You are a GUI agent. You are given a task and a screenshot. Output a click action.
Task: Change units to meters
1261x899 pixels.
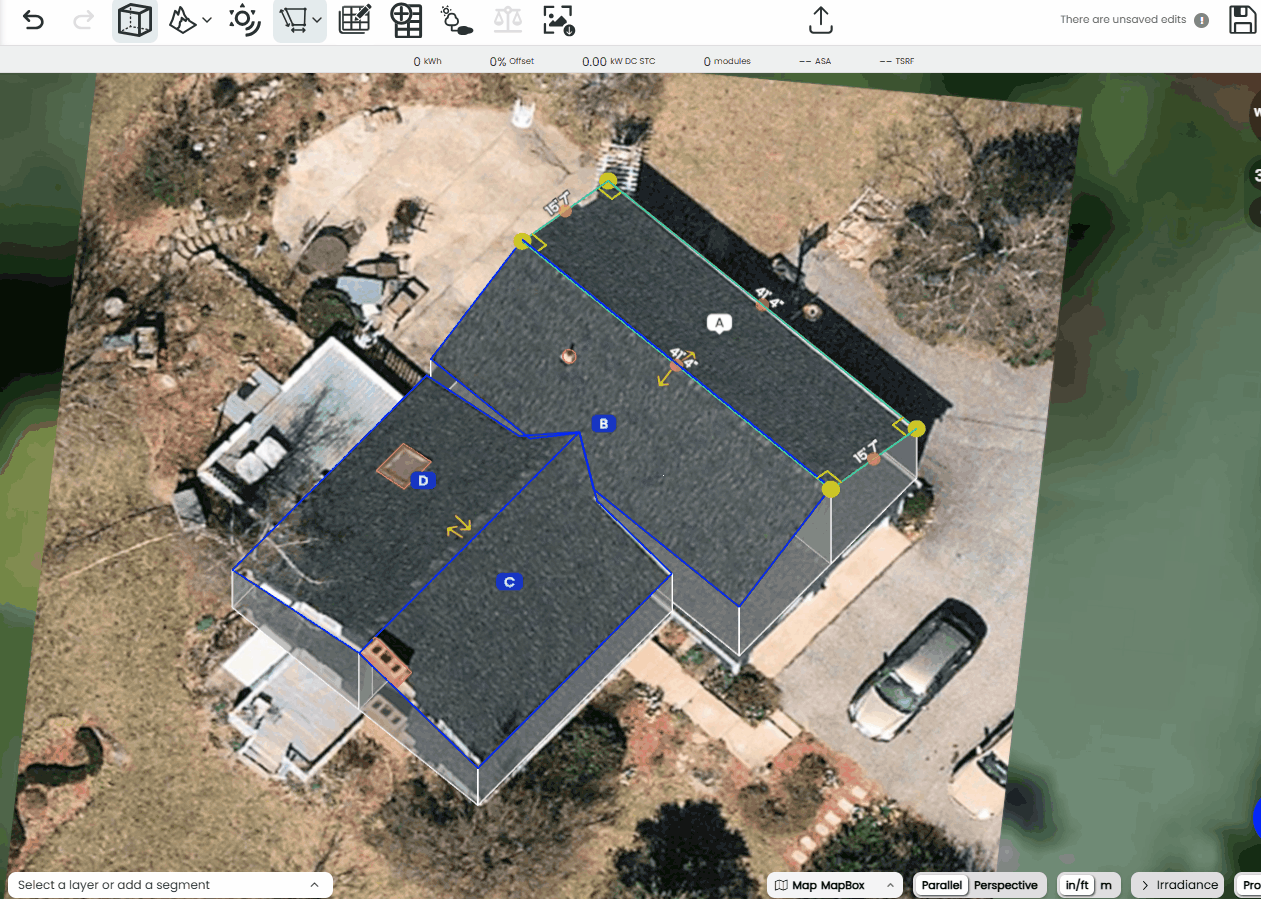[x=1105, y=885]
